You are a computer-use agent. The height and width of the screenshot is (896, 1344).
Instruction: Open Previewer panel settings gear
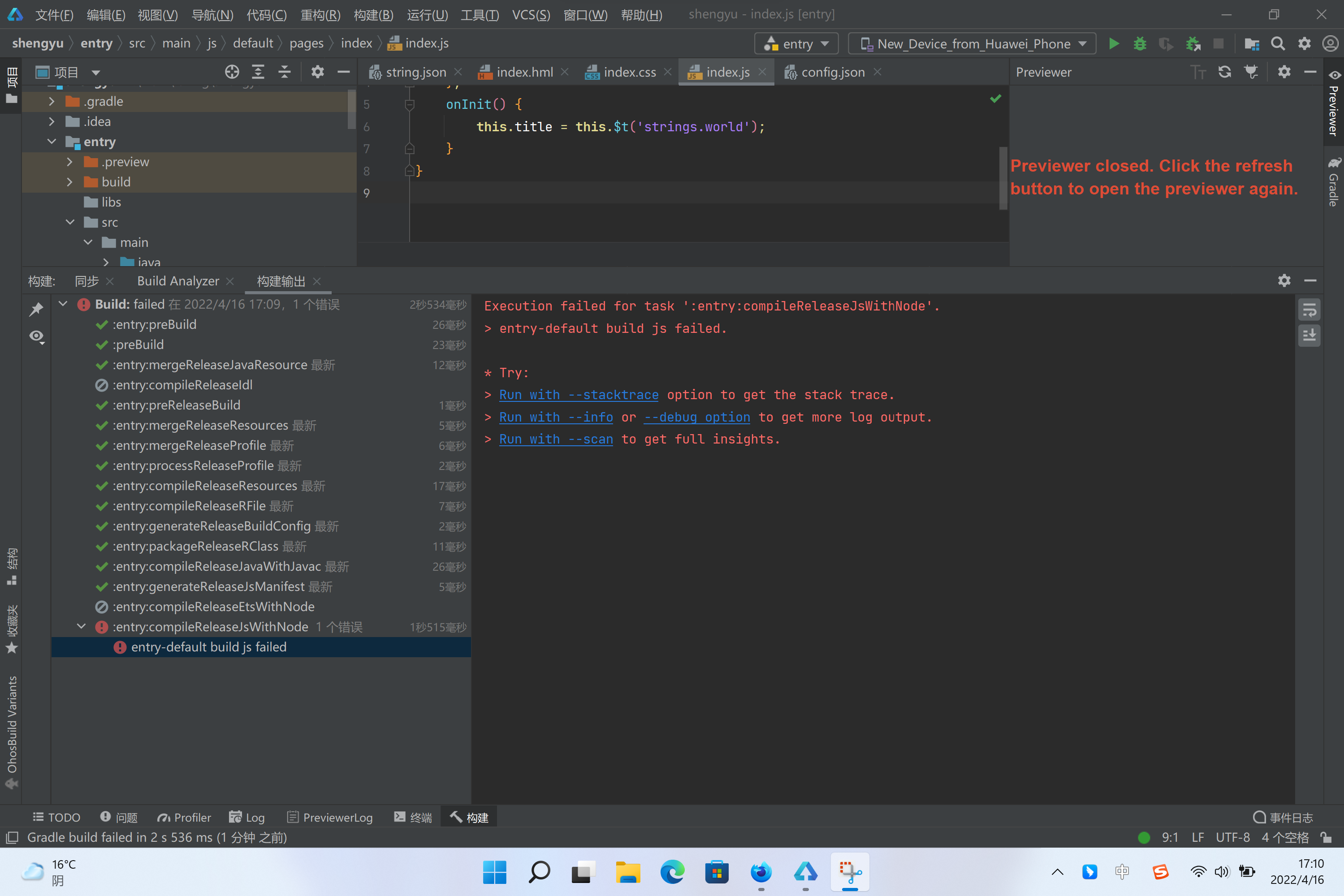click(1284, 72)
